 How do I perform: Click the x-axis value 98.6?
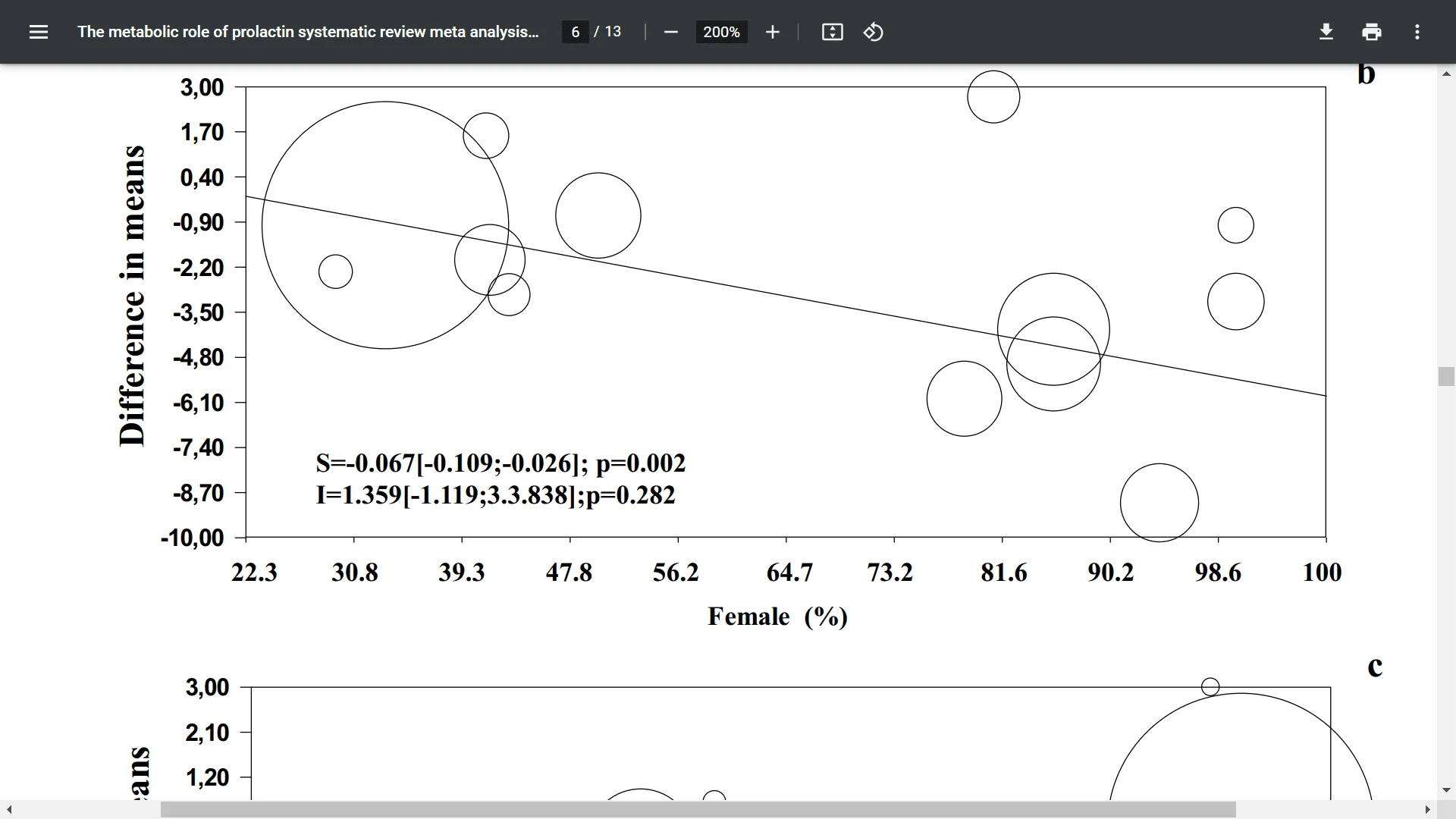pos(1218,572)
